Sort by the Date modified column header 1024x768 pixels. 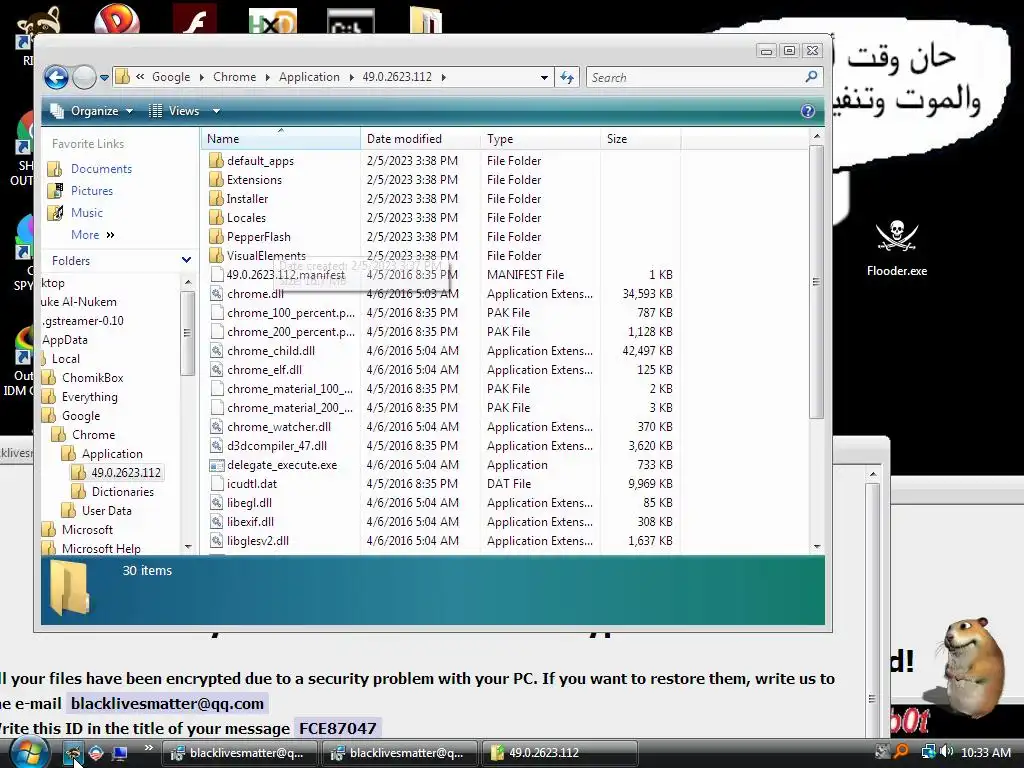[420, 138]
